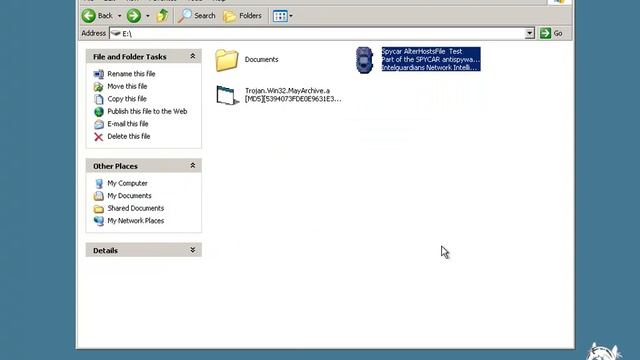The image size is (640, 360).
Task: Collapse the File and Folder Tasks panel
Action: coord(193,56)
